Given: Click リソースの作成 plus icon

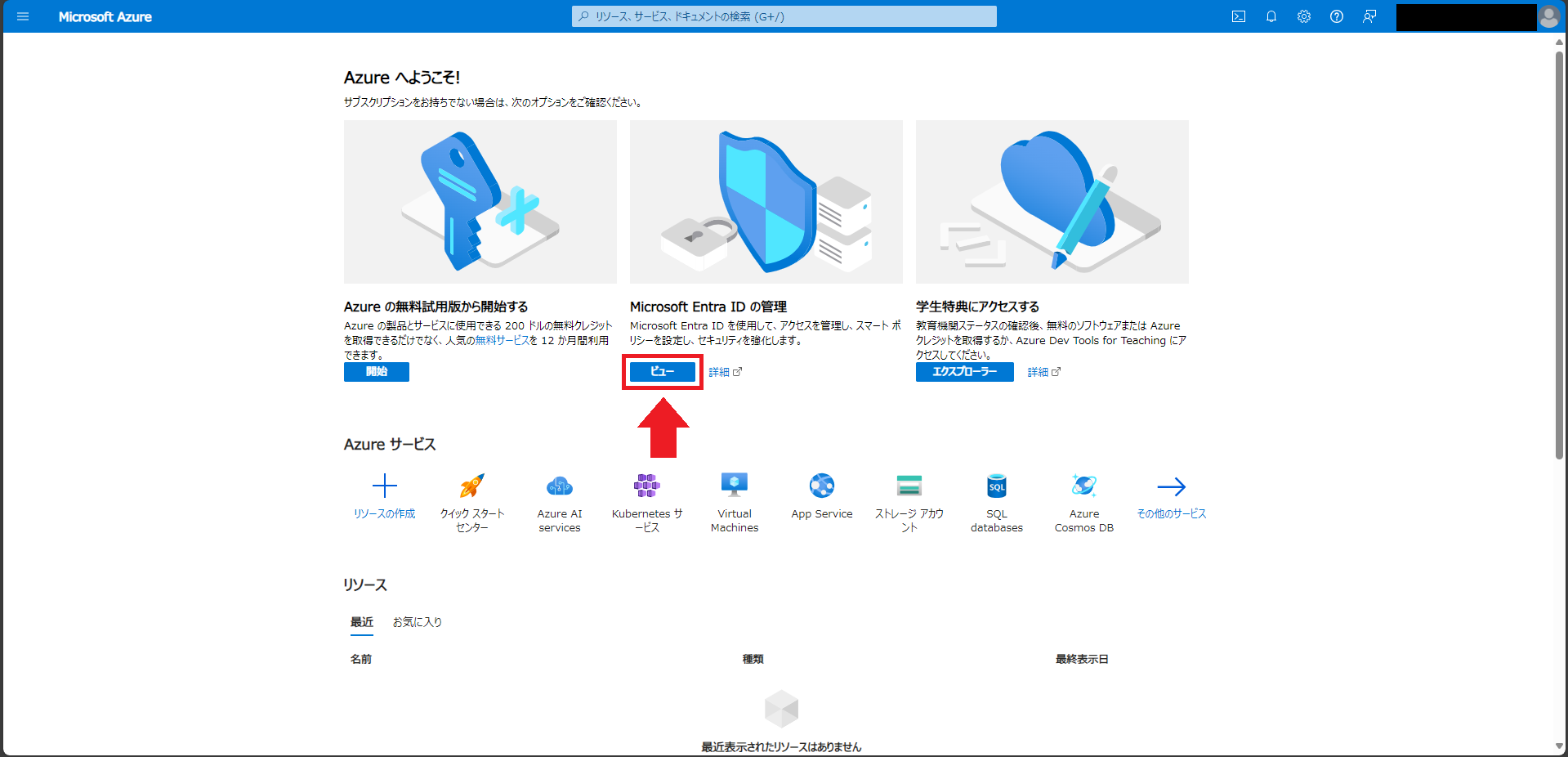Looking at the screenshot, I should 384,486.
